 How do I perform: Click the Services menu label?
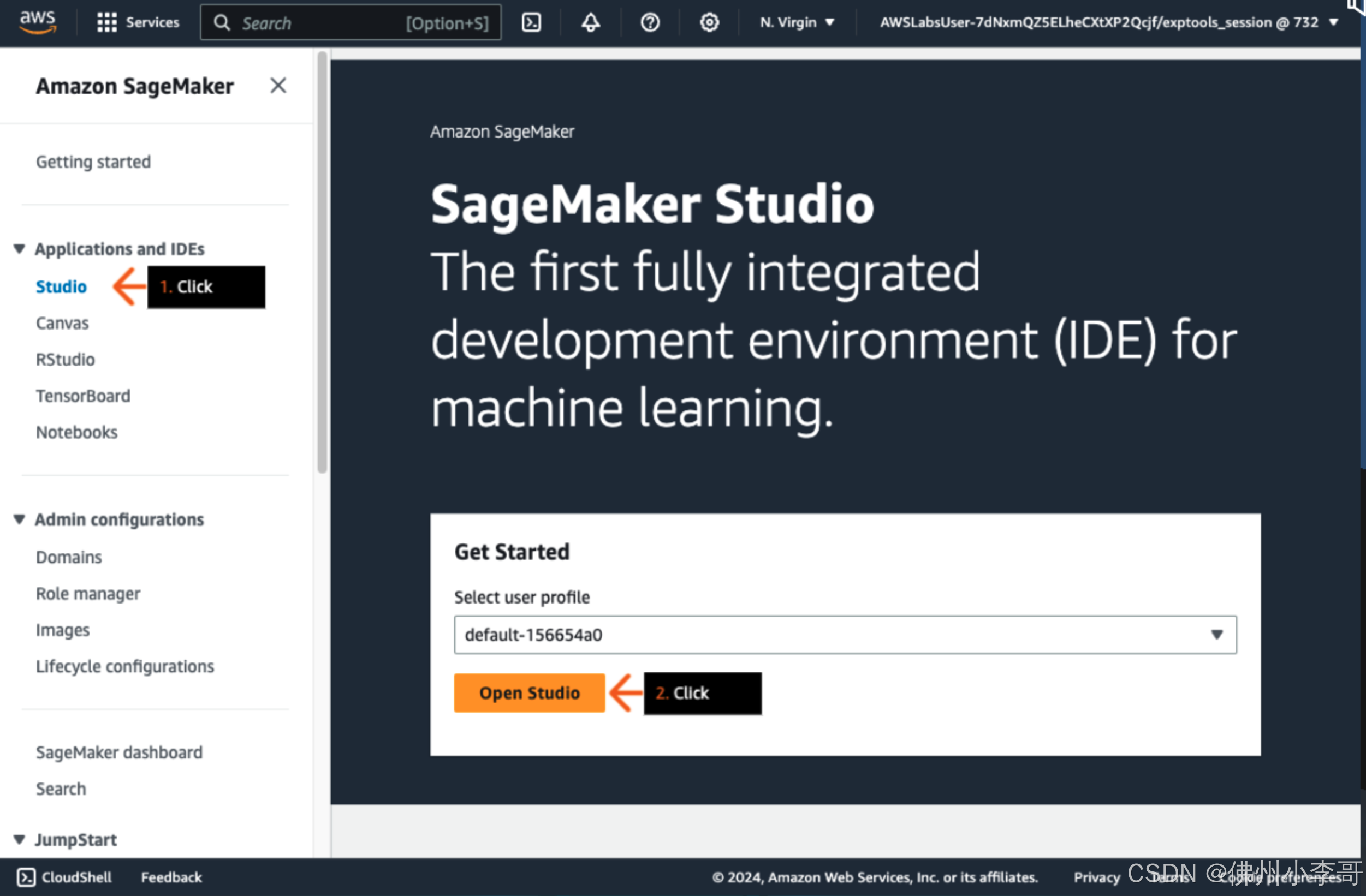click(x=152, y=22)
